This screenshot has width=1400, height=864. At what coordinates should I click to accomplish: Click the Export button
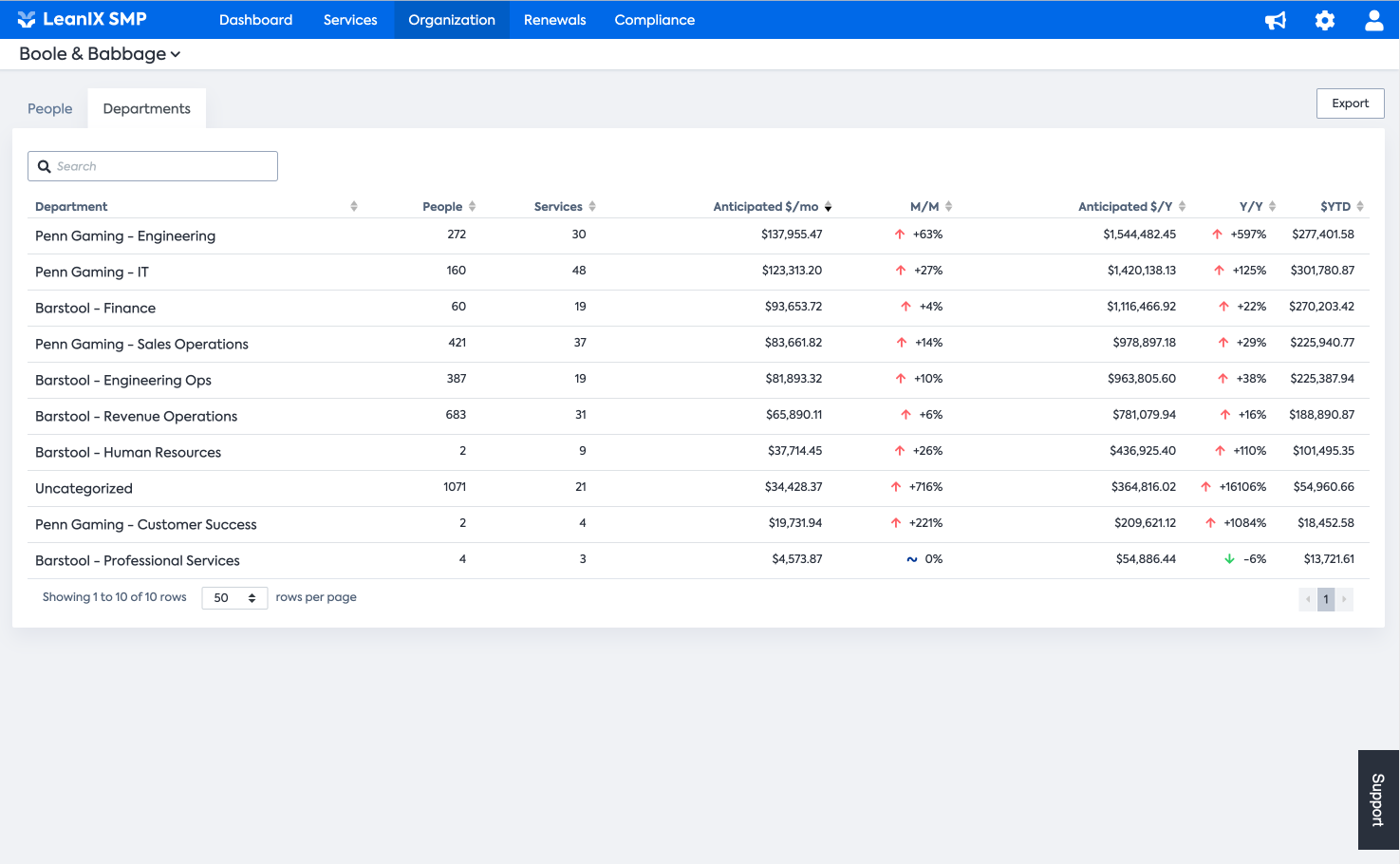coord(1351,103)
